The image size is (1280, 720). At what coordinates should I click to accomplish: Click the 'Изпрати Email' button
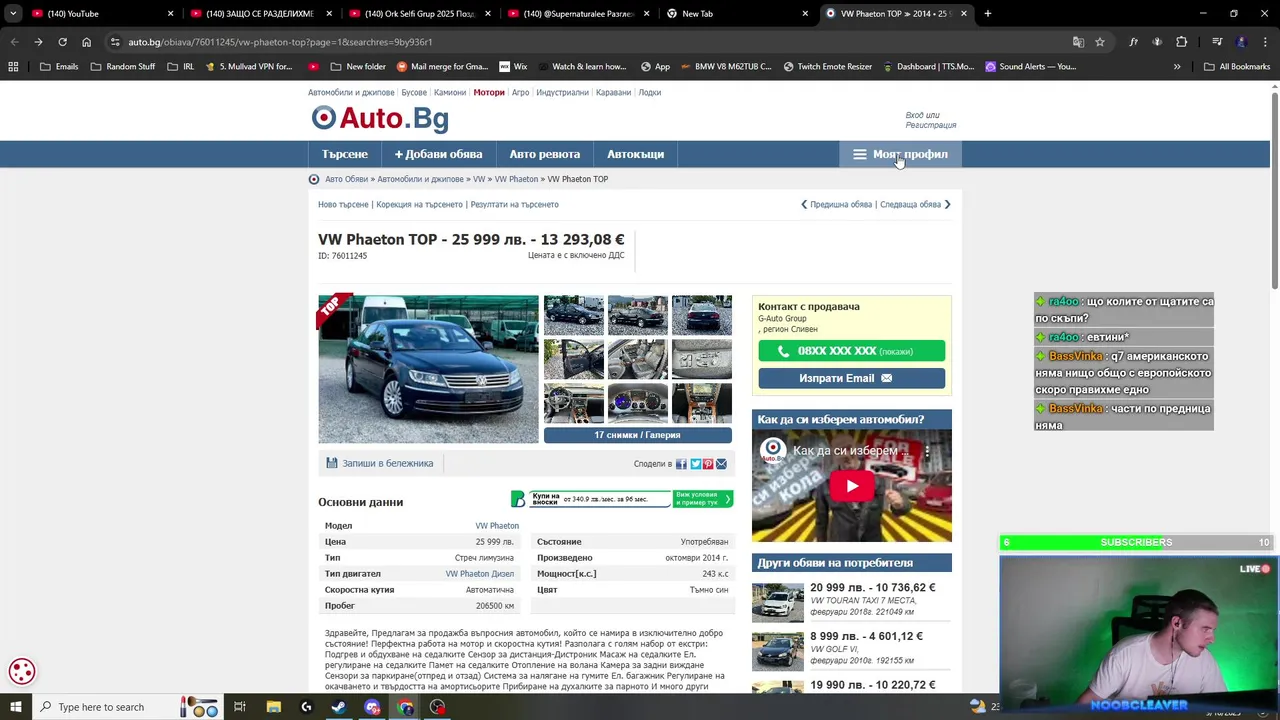(851, 378)
